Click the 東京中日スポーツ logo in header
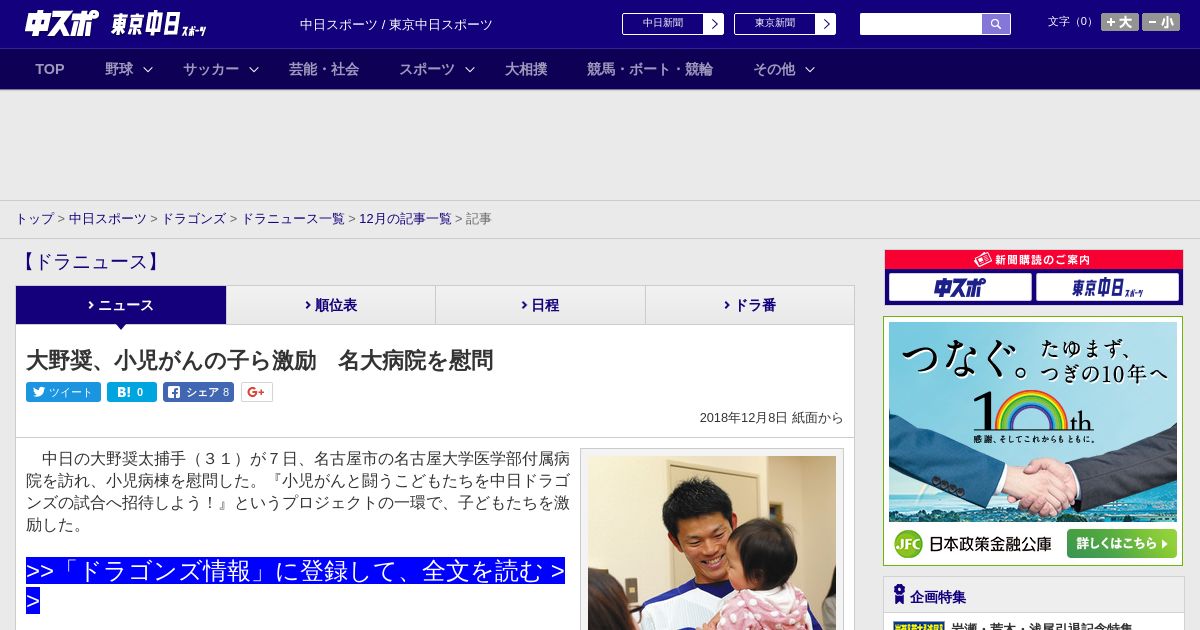This screenshot has width=1200, height=630. (159, 24)
